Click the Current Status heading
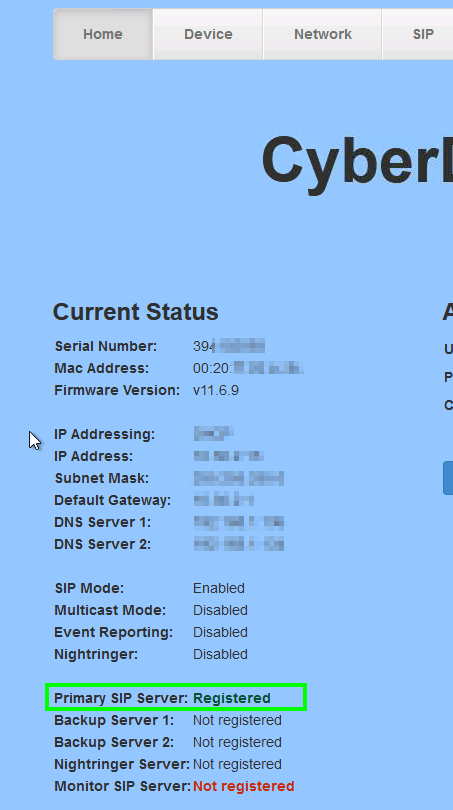The image size is (453, 810). click(x=136, y=312)
